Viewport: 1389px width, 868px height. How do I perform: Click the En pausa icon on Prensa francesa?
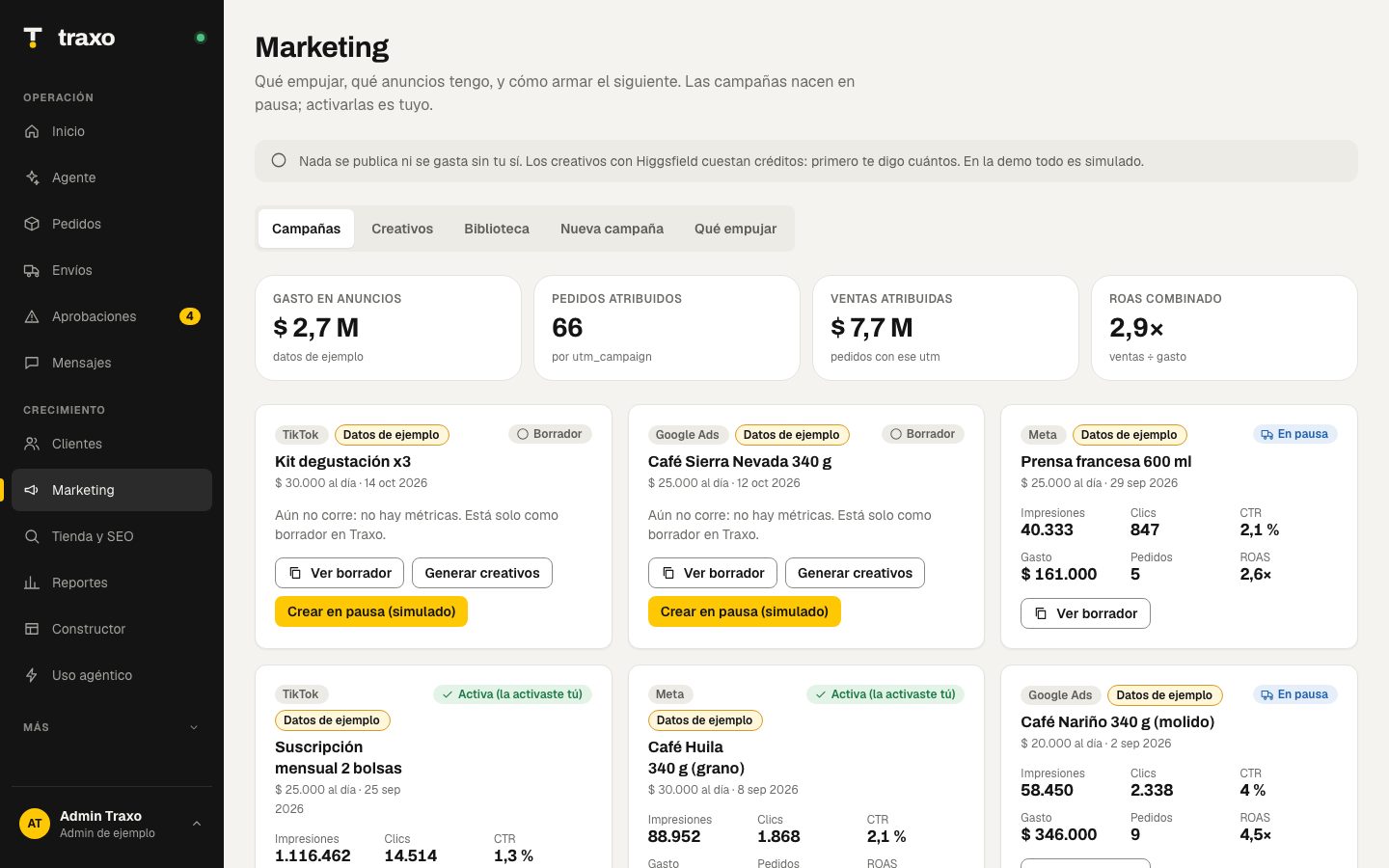[1266, 435]
